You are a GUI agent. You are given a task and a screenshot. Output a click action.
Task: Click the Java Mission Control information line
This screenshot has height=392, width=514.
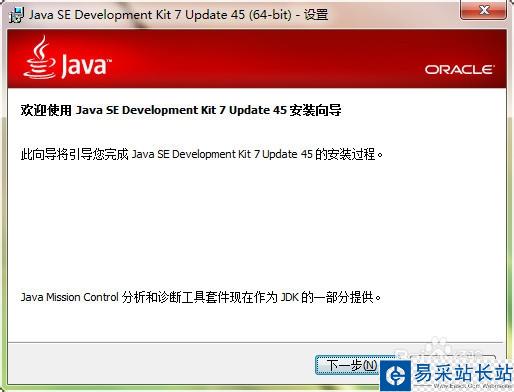pyautogui.click(x=201, y=297)
